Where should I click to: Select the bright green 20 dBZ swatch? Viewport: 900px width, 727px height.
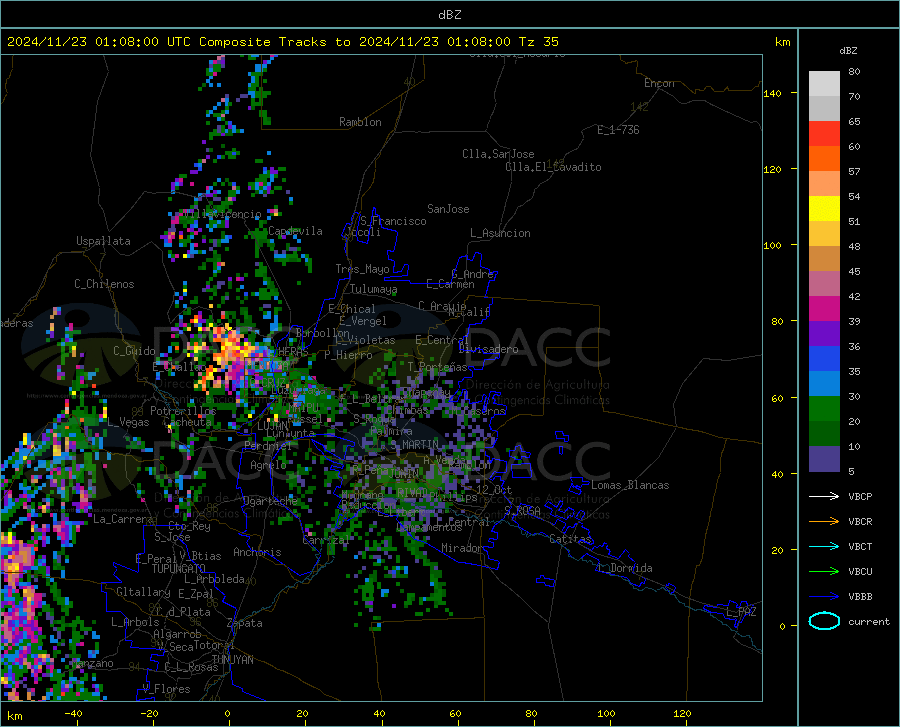(824, 409)
